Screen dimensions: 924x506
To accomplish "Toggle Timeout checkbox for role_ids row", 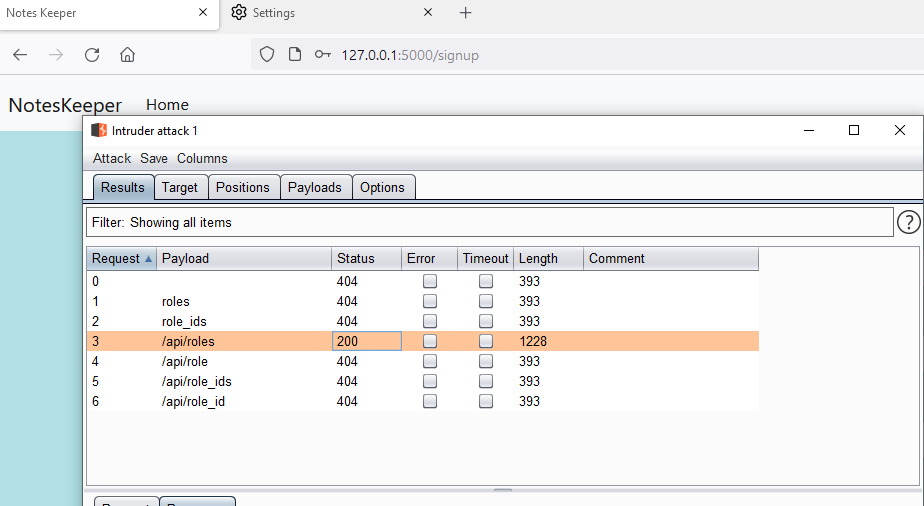I will [486, 321].
